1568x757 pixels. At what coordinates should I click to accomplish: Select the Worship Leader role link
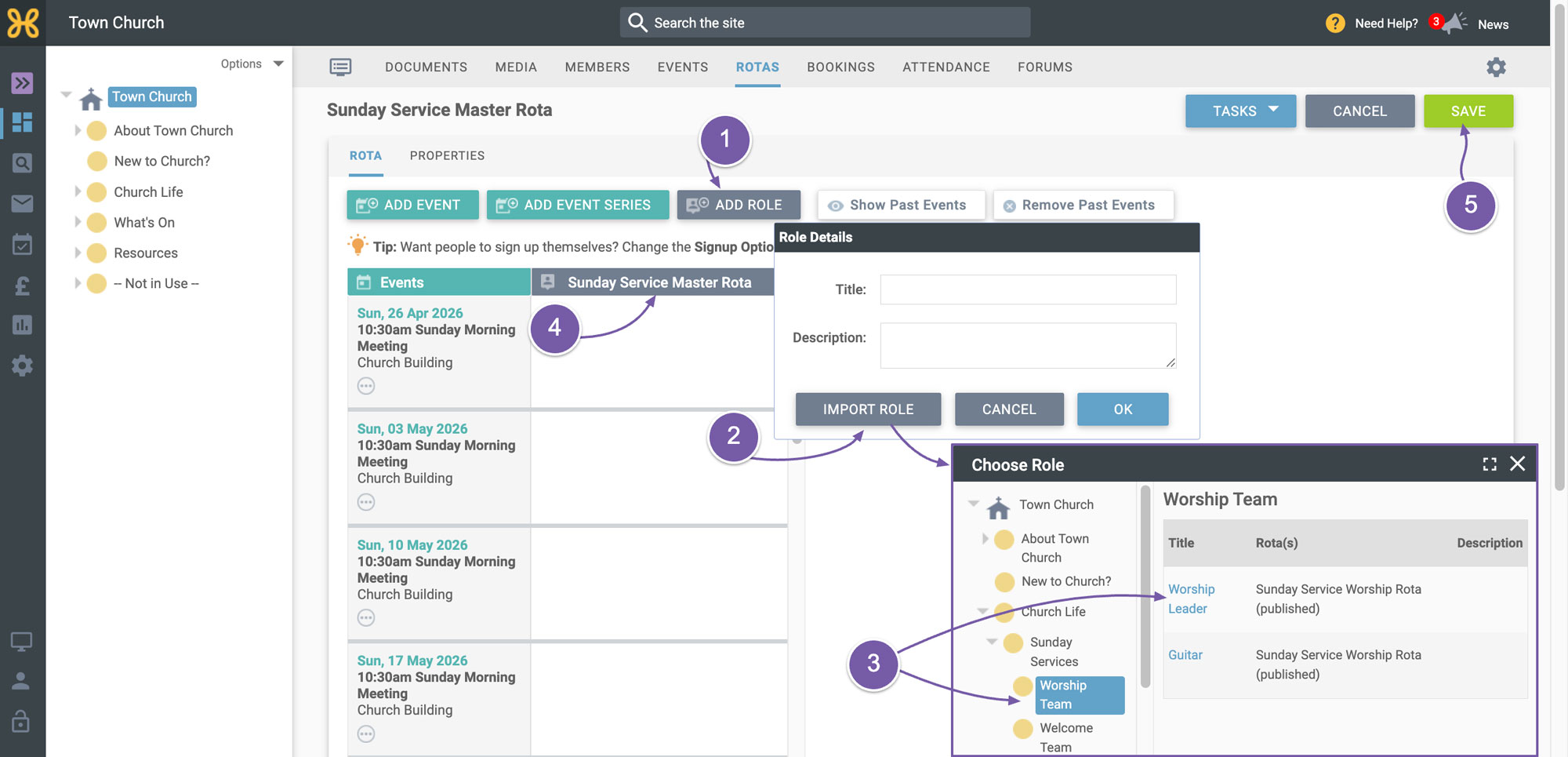1191,599
